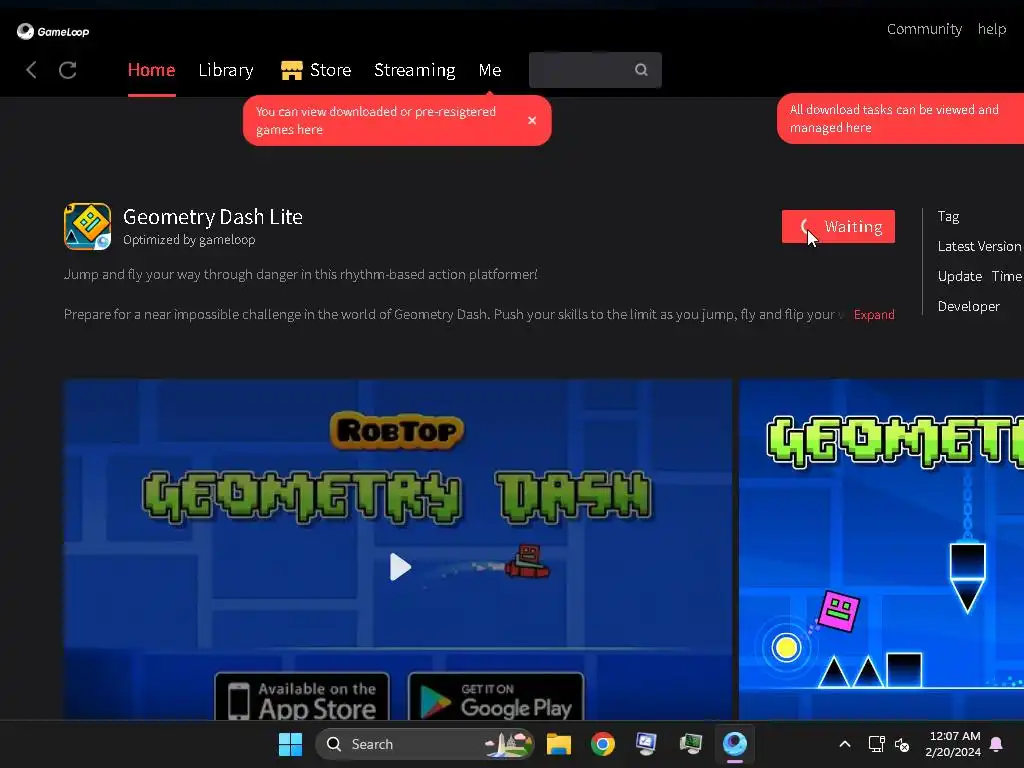Open the taskbar app right of Chrome

pos(647,744)
